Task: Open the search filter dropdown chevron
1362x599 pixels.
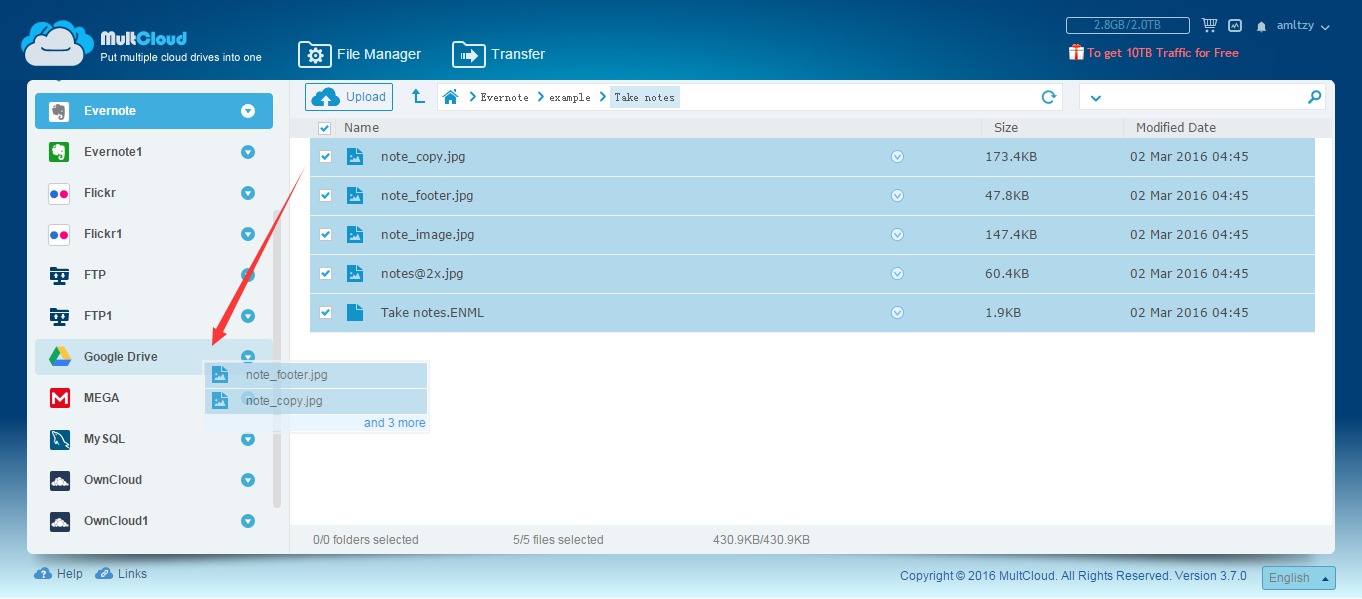Action: (1095, 98)
